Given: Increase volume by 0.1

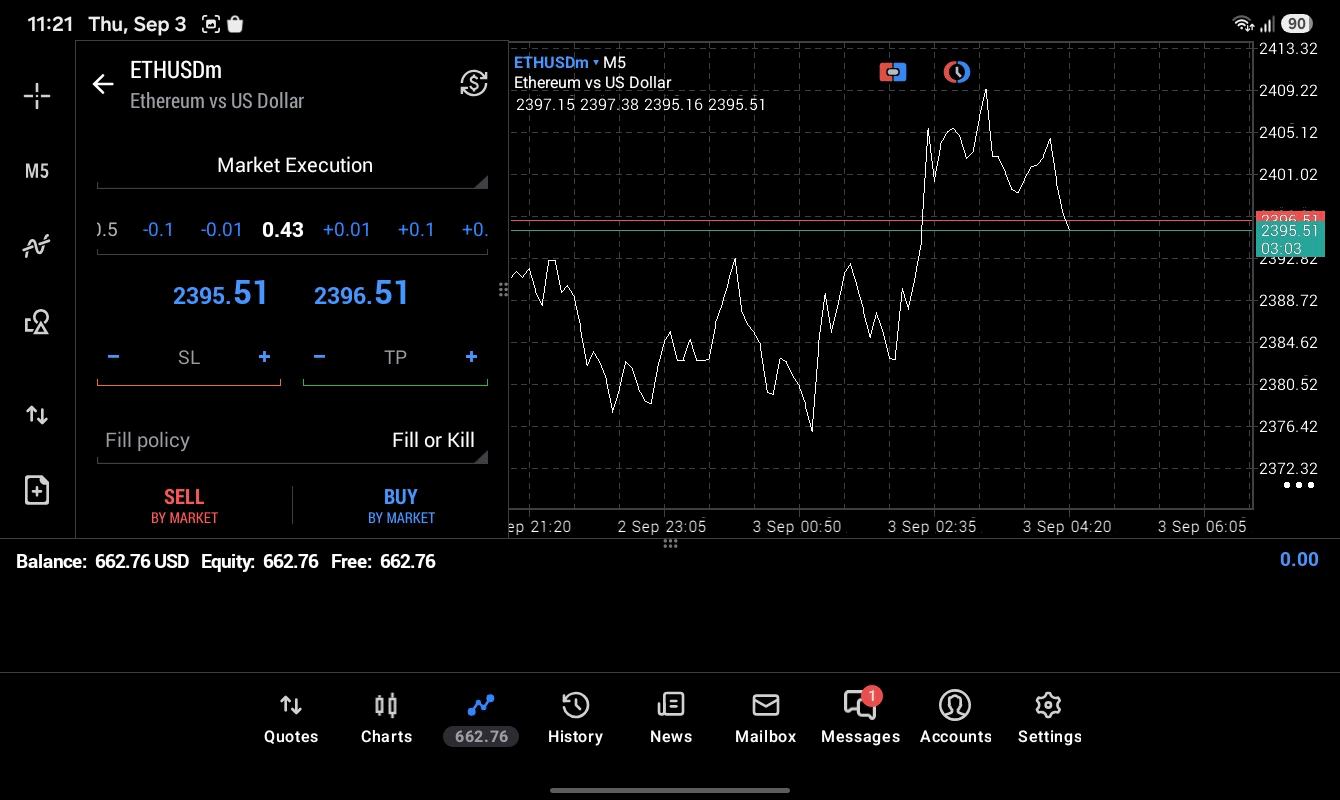Looking at the screenshot, I should tap(416, 230).
